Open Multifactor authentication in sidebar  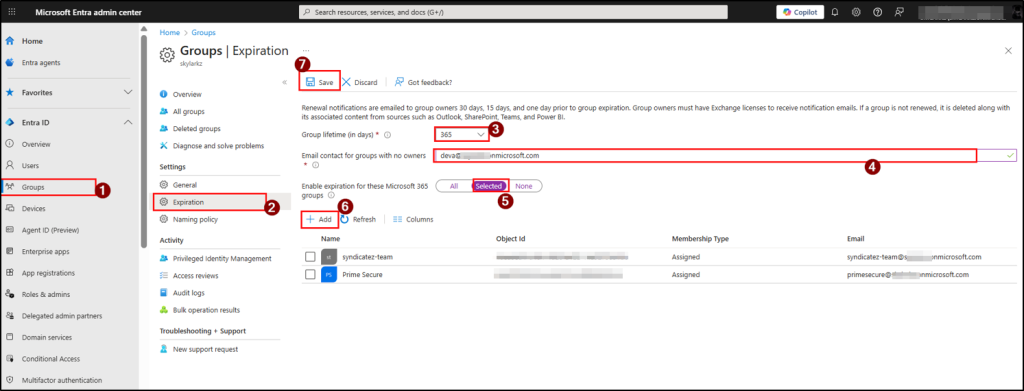[61, 381]
